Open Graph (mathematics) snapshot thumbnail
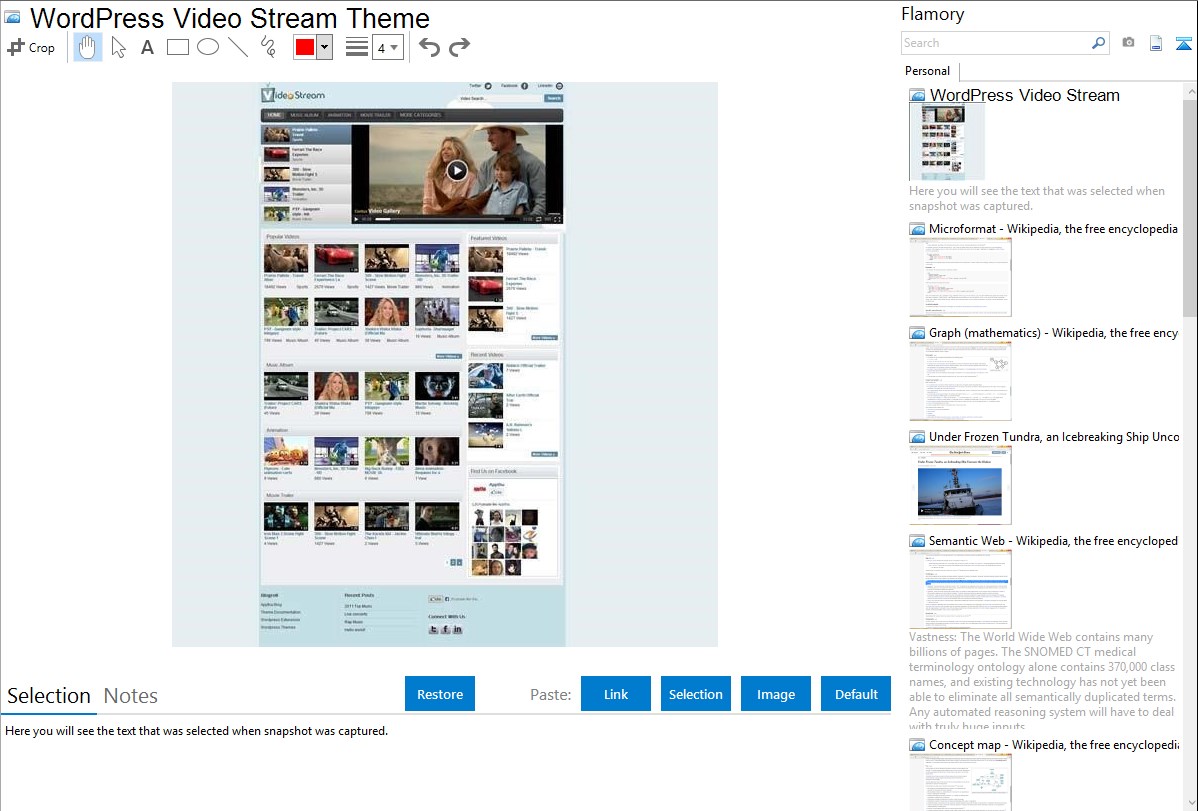 coord(960,381)
